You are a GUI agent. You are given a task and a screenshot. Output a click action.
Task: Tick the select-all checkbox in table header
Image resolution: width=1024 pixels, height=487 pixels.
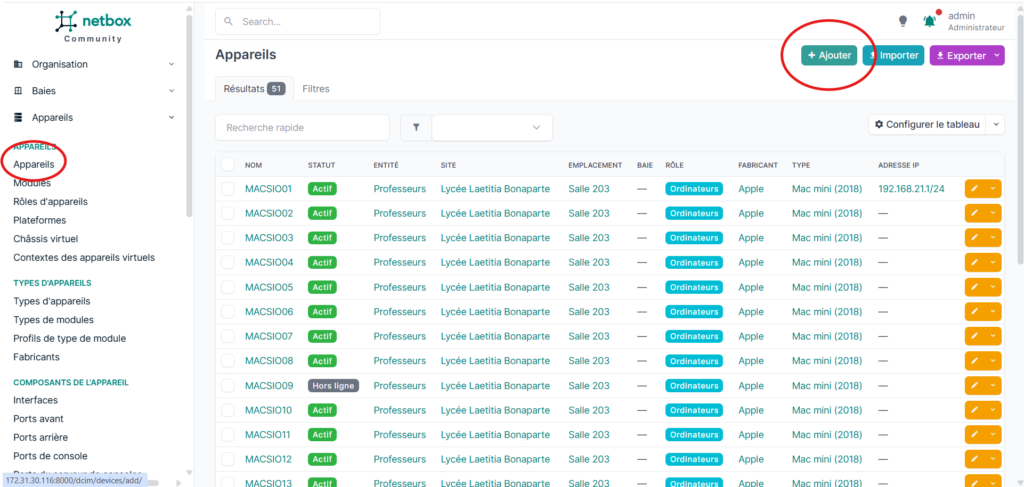[227, 165]
